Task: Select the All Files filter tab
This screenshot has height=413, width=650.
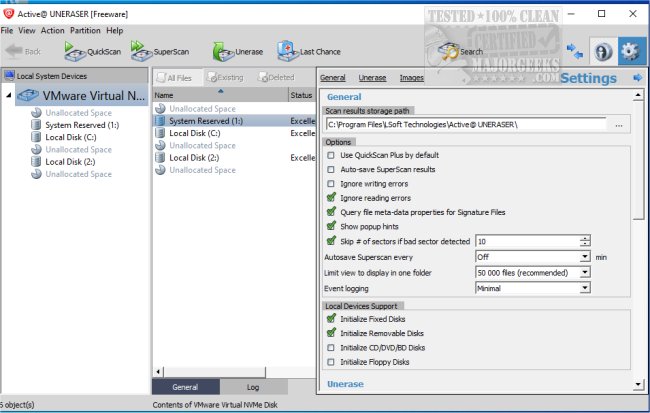Action: point(178,78)
